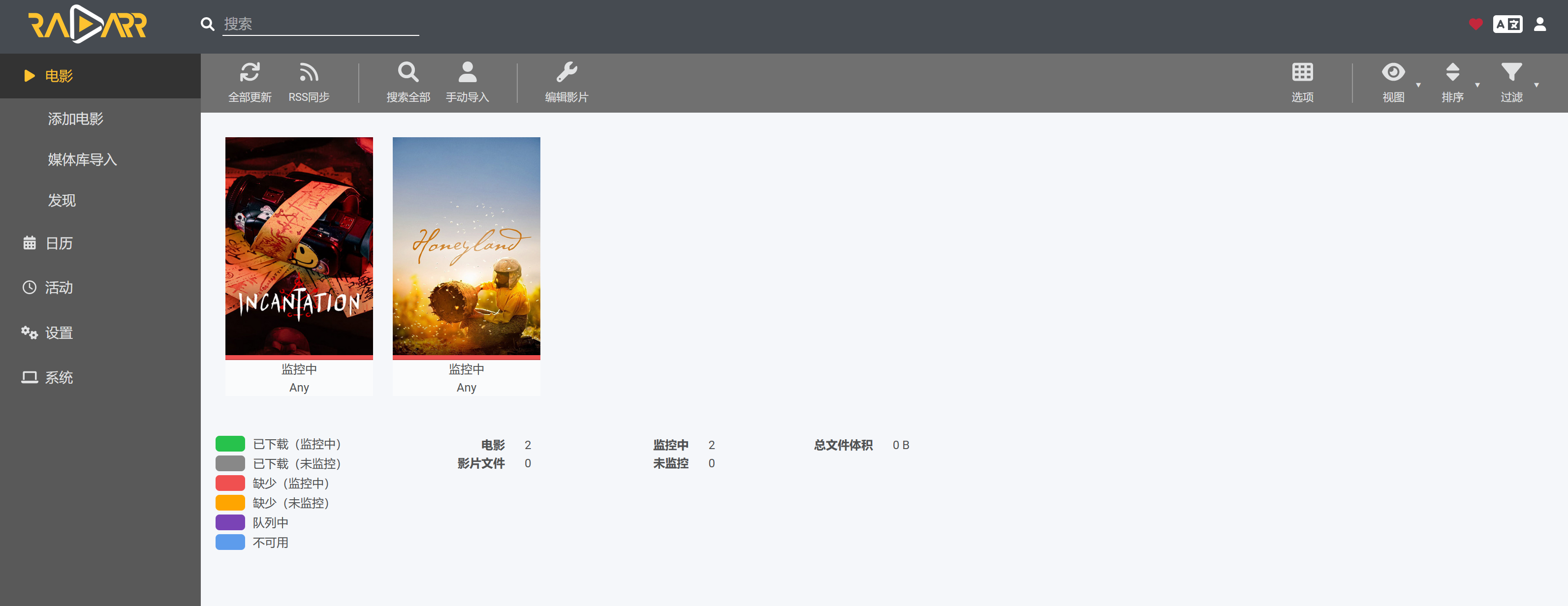This screenshot has width=1568, height=606.
Task: Click orange 缺少（未监控）legend swatch
Action: pos(230,503)
